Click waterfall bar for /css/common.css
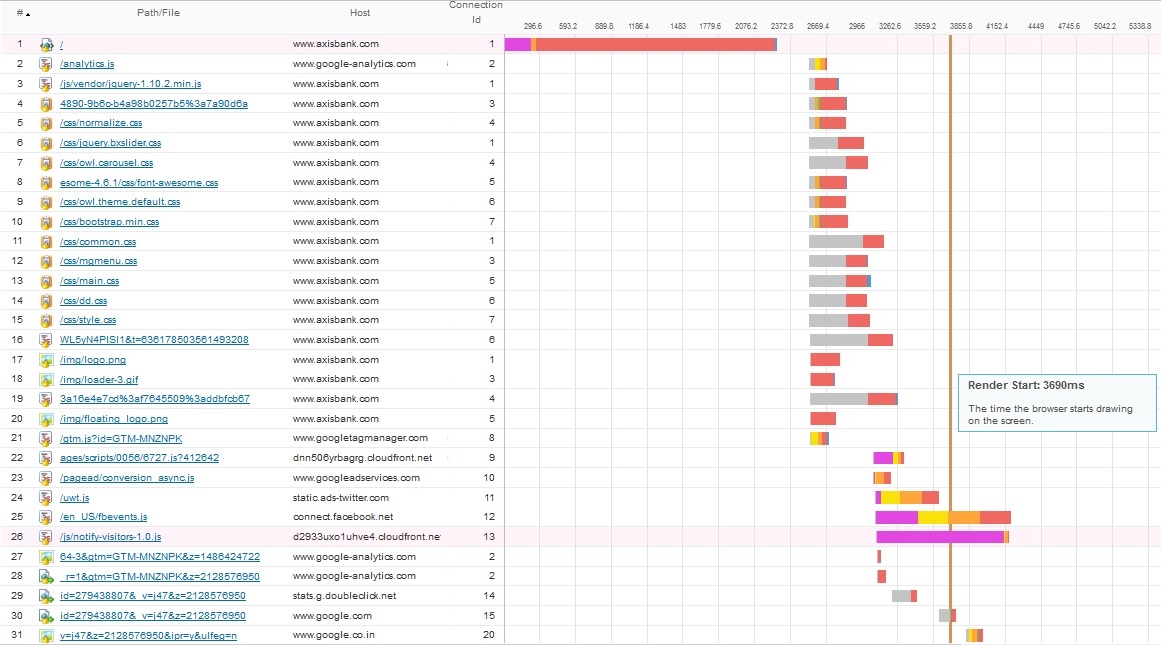 coord(846,241)
